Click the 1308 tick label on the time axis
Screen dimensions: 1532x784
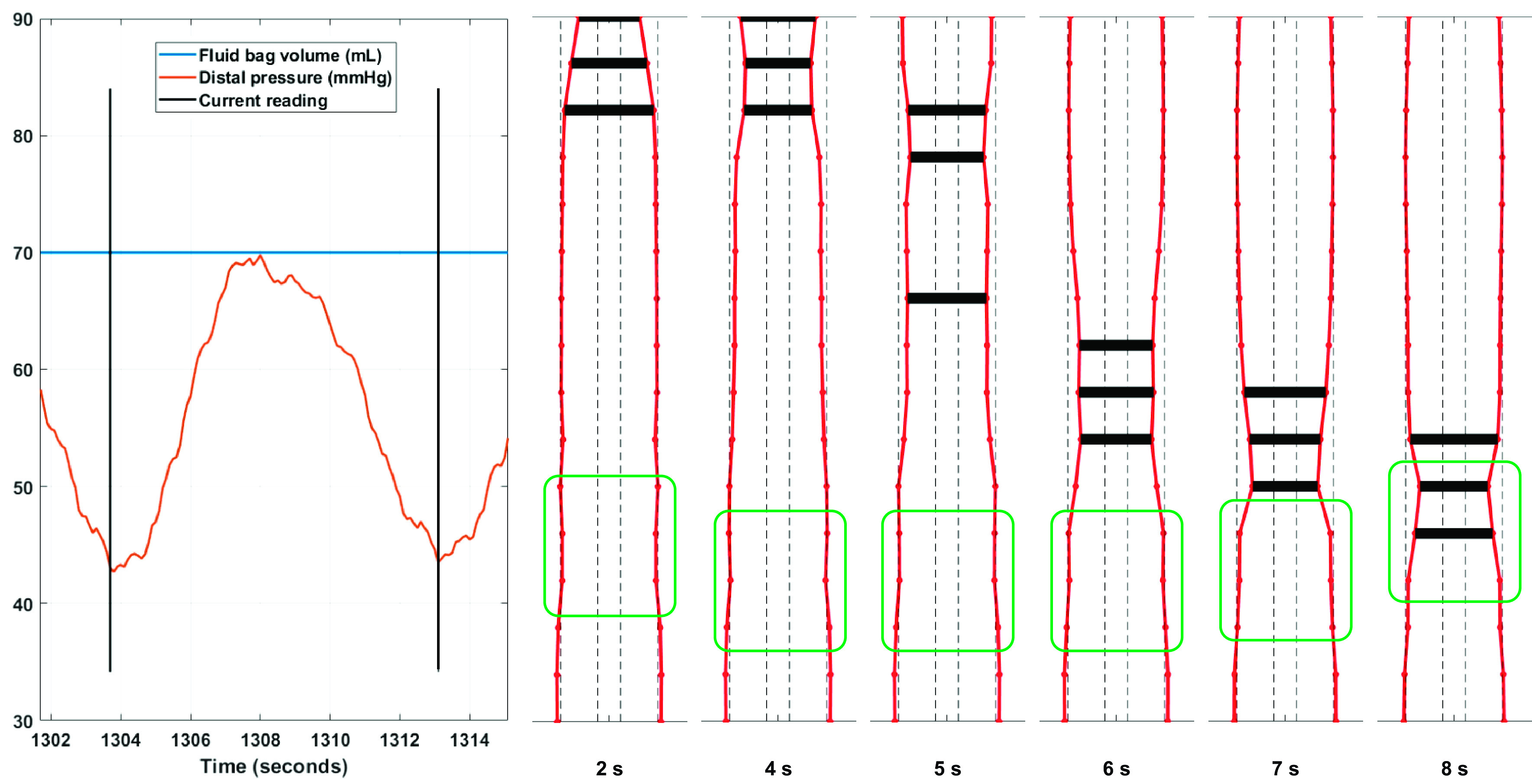(x=260, y=740)
